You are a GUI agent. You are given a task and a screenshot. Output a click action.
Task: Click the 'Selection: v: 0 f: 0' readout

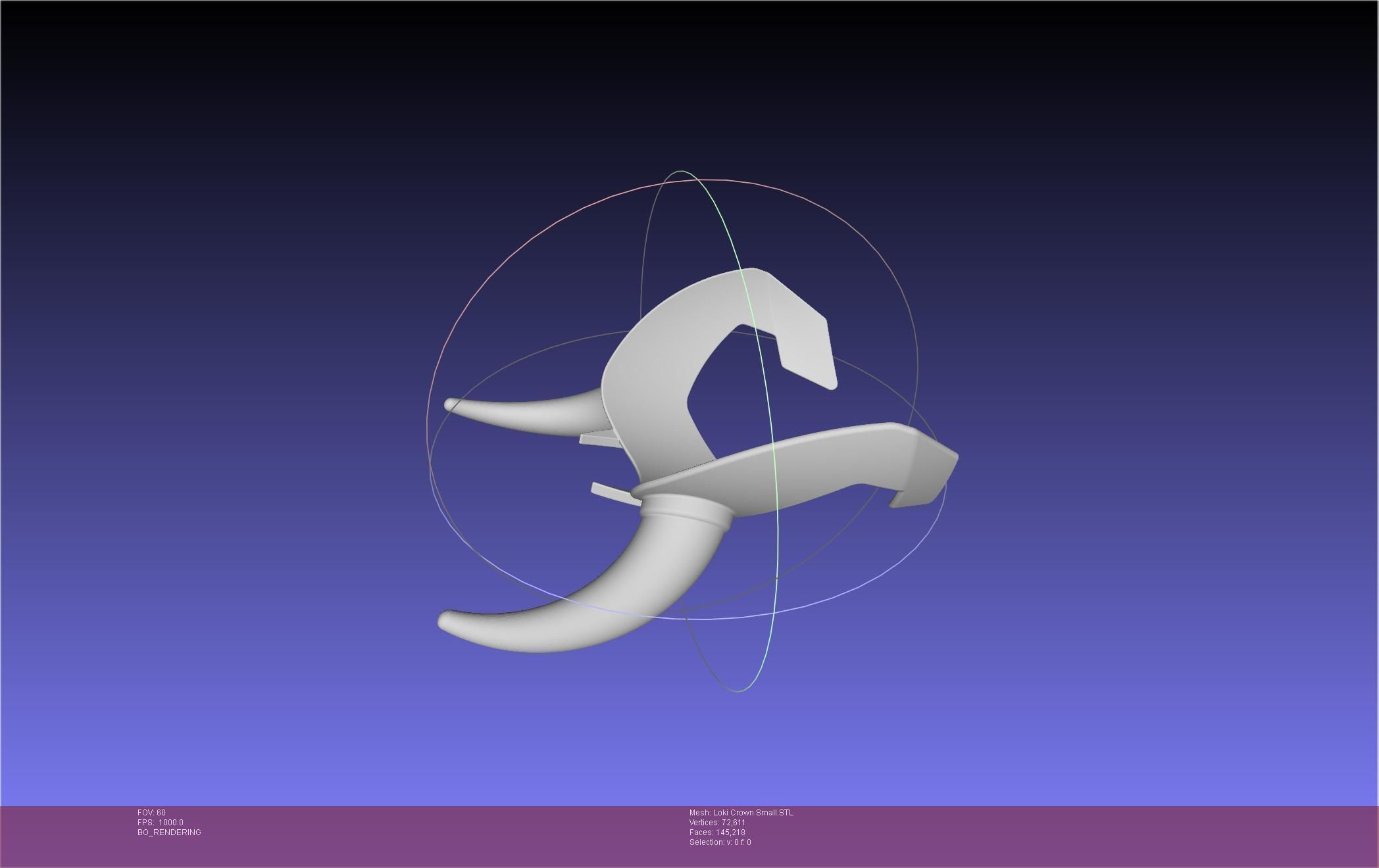click(x=720, y=842)
